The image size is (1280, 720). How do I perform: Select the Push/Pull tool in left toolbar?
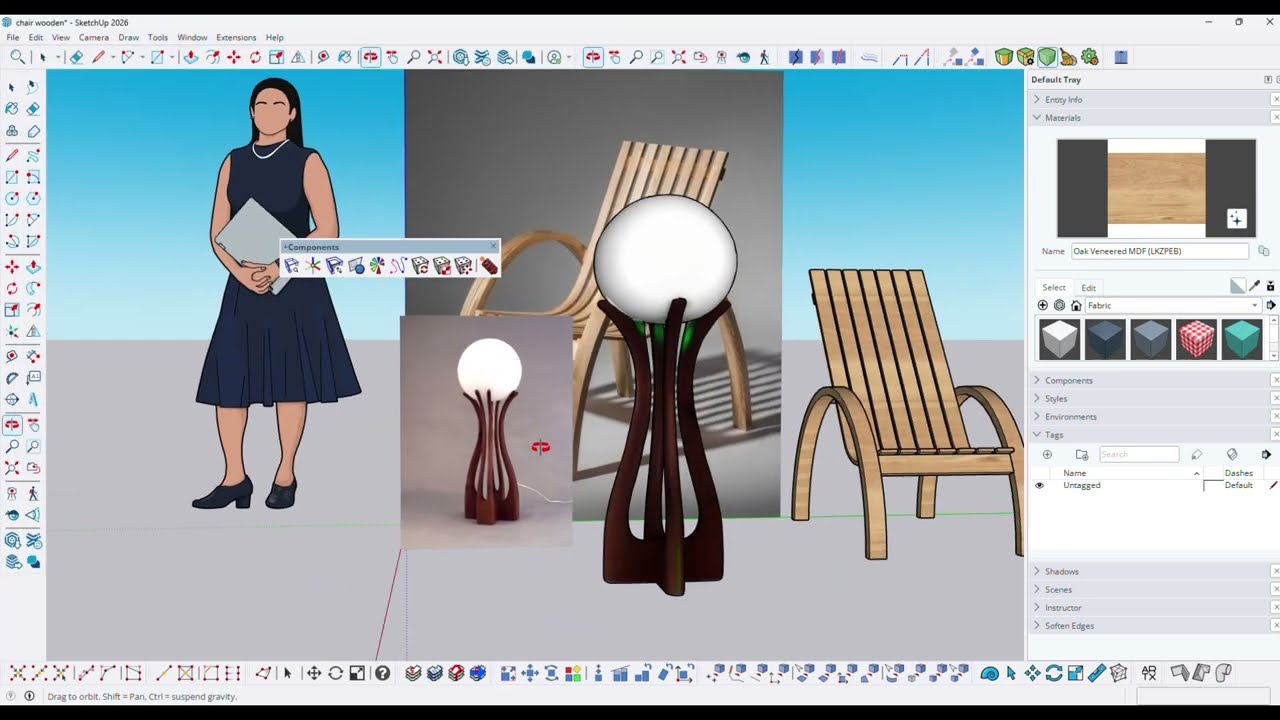coord(33,267)
